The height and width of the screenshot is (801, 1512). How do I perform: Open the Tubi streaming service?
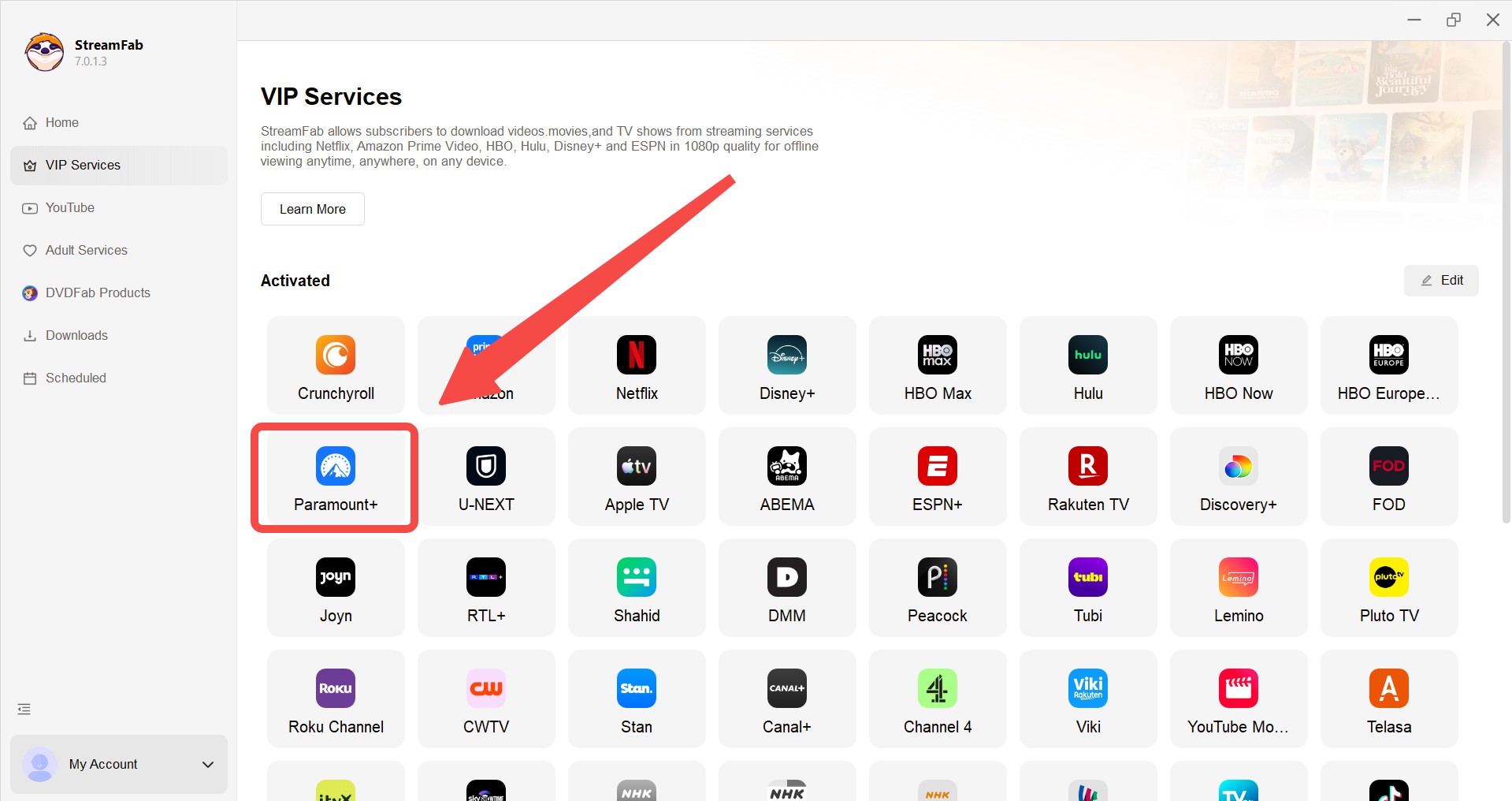[1087, 587]
